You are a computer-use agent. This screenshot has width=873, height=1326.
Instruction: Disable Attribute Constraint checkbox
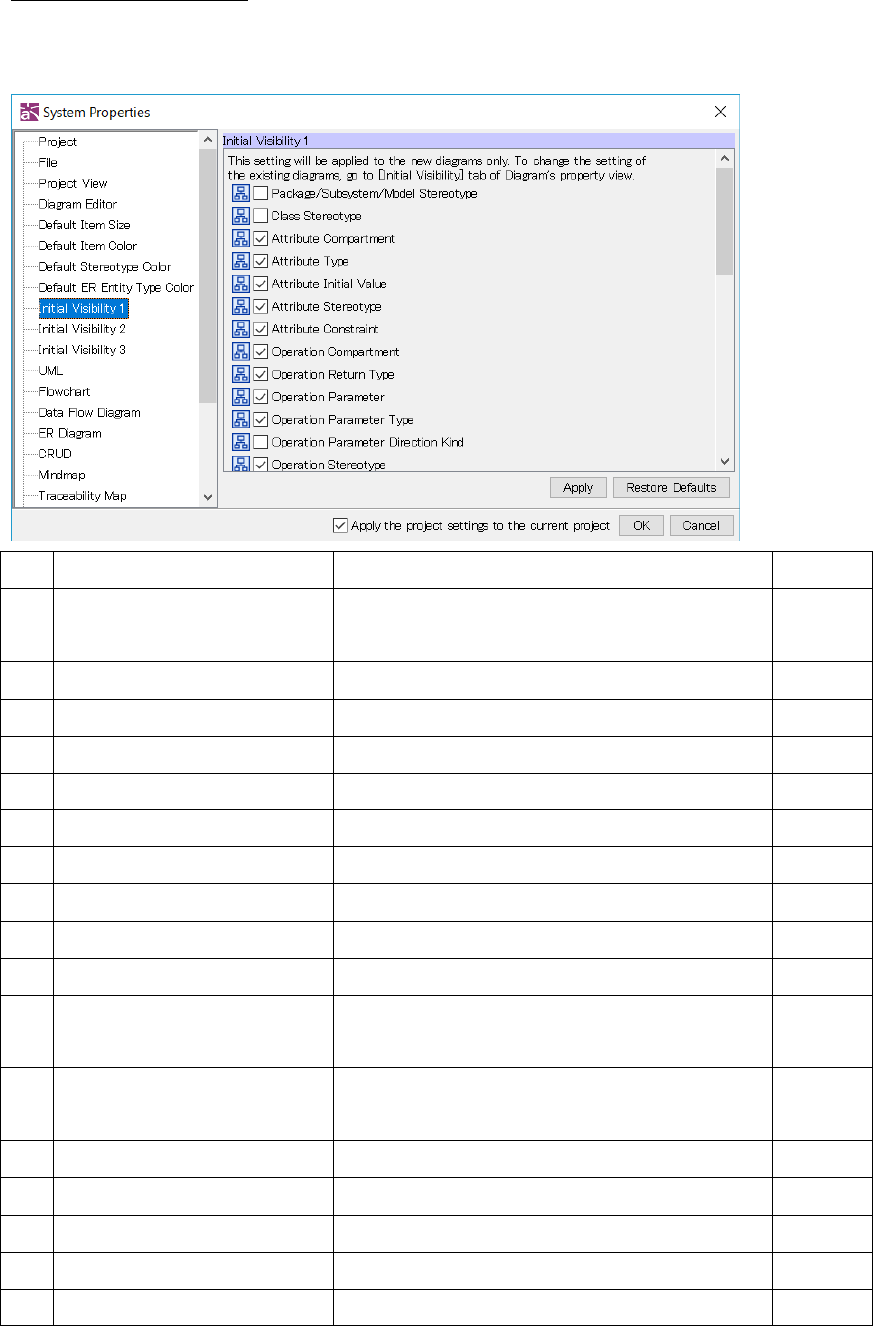pos(260,329)
